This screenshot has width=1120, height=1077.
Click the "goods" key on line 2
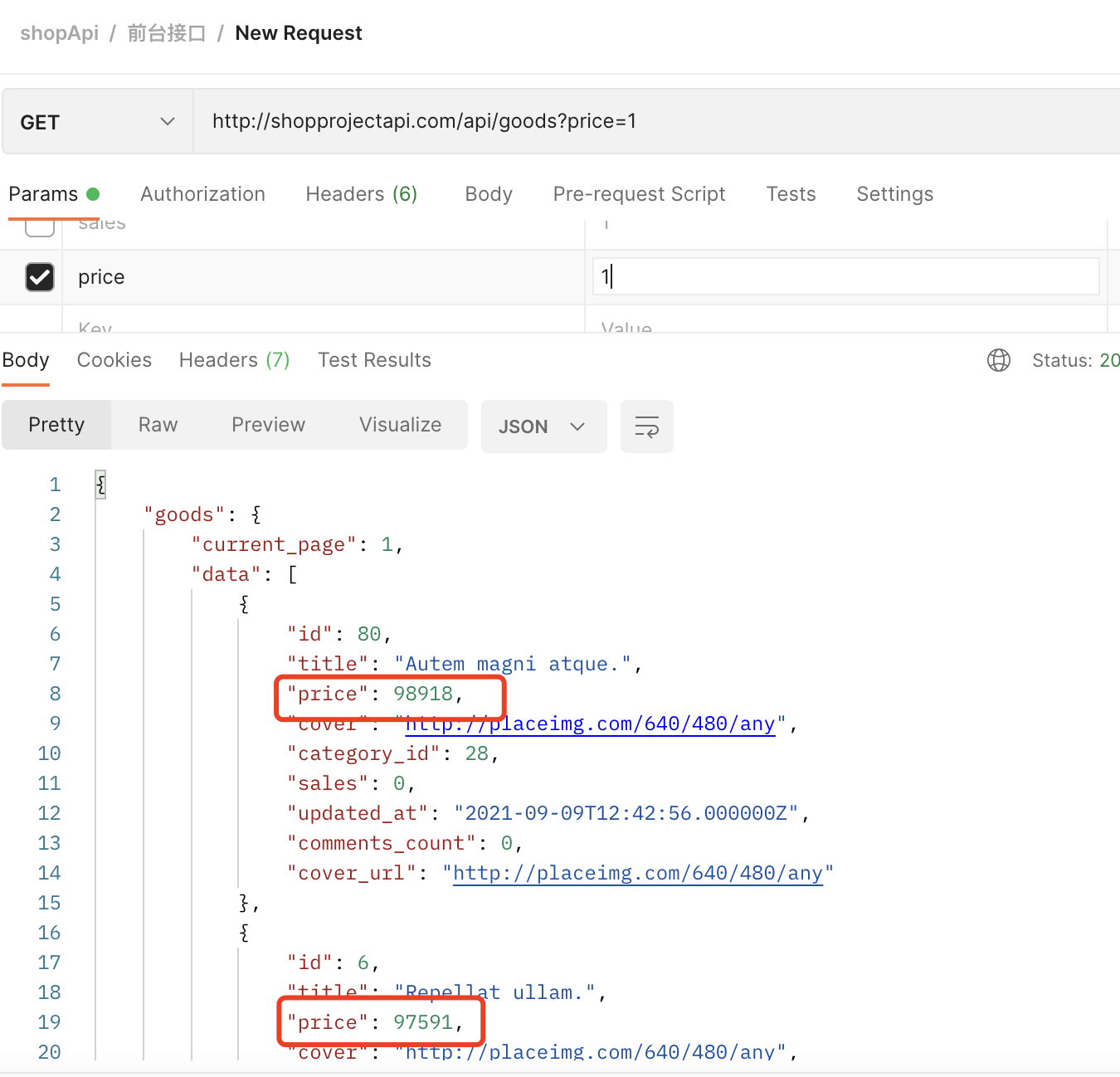pyautogui.click(x=184, y=514)
